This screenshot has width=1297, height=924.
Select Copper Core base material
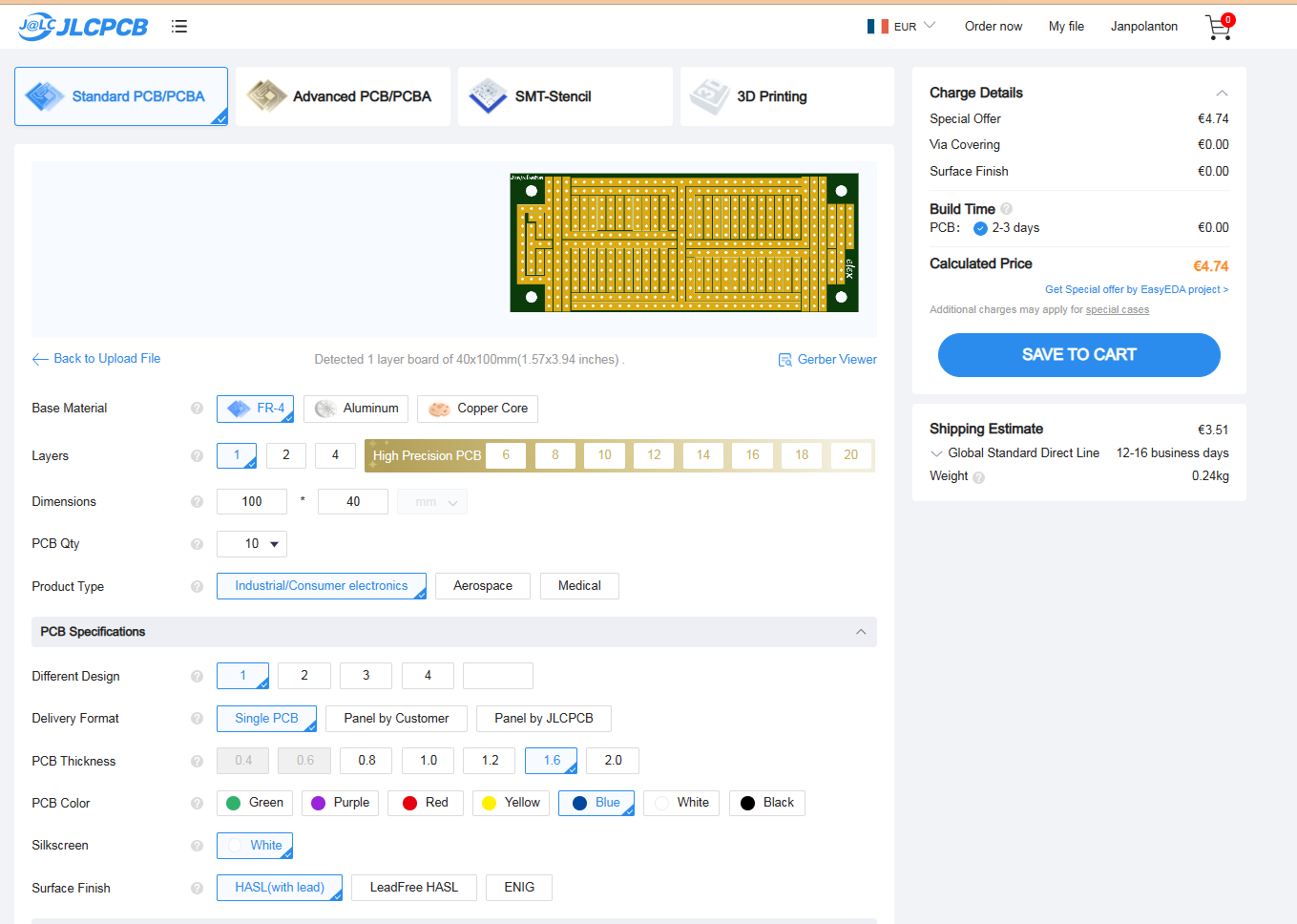[x=477, y=409]
